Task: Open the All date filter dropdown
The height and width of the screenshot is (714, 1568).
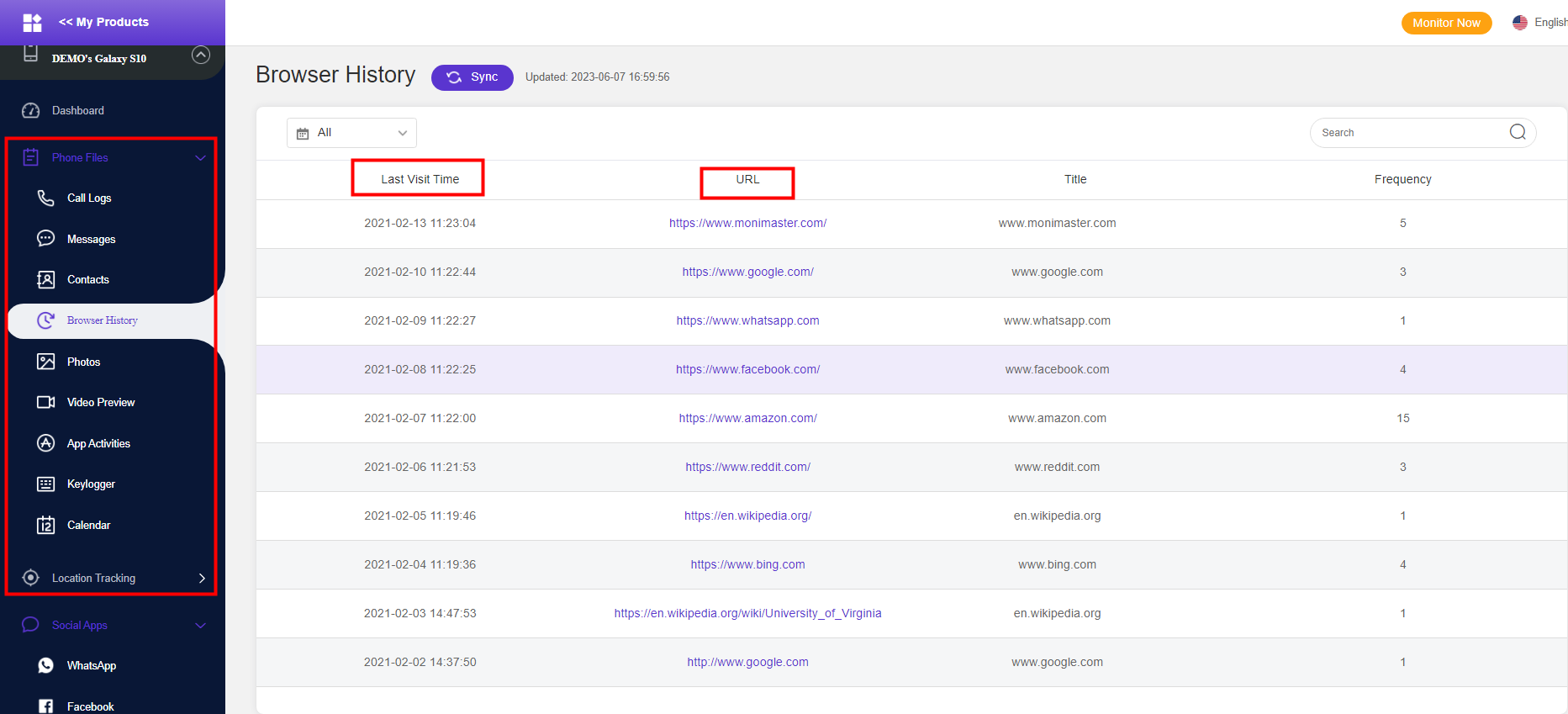Action: point(351,133)
